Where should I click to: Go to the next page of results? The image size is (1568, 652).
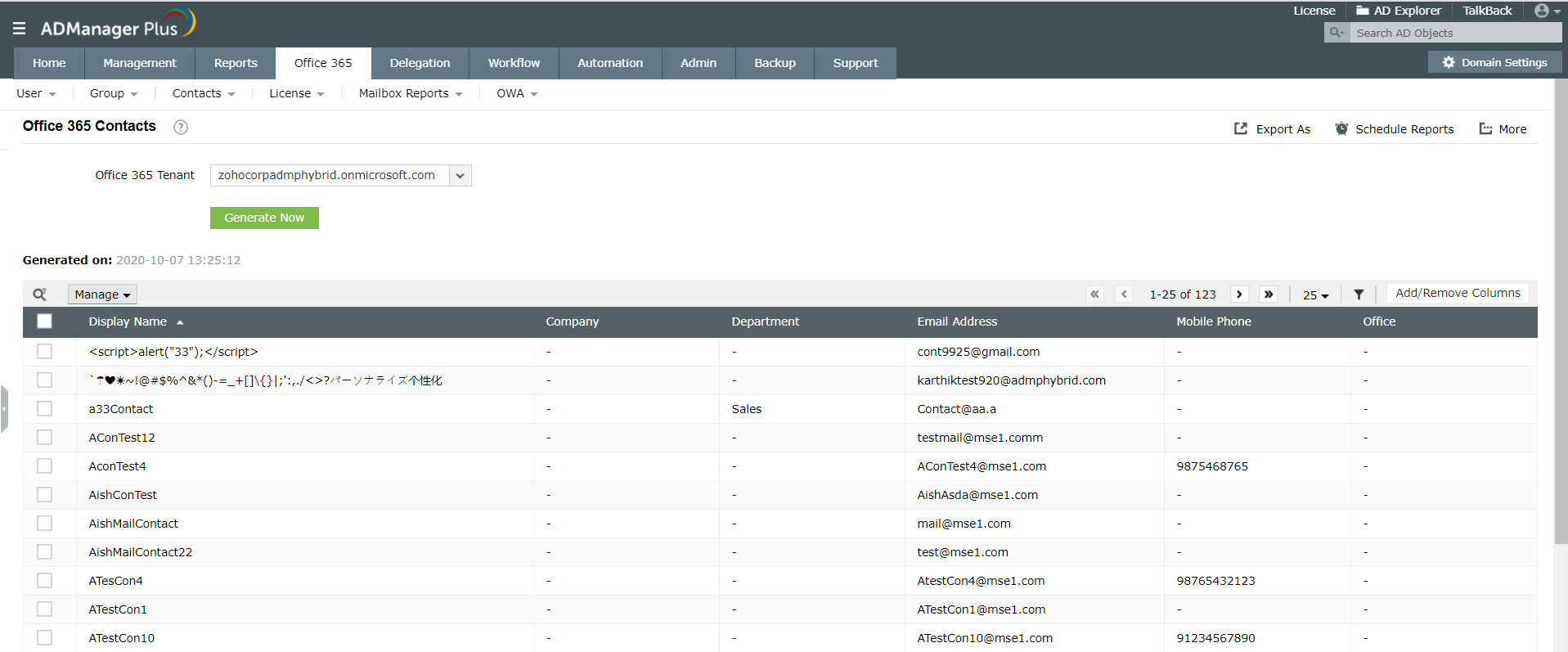pos(1239,295)
